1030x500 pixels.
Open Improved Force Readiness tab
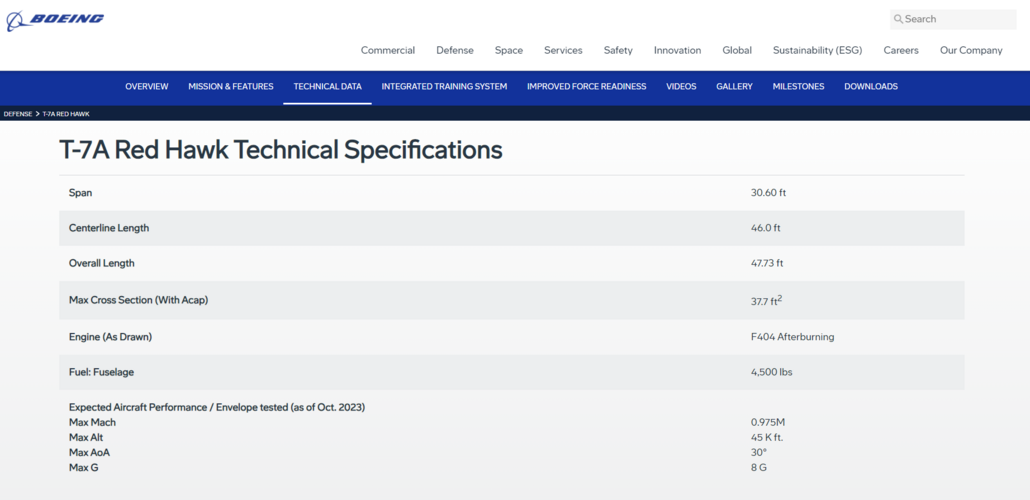[x=587, y=87]
